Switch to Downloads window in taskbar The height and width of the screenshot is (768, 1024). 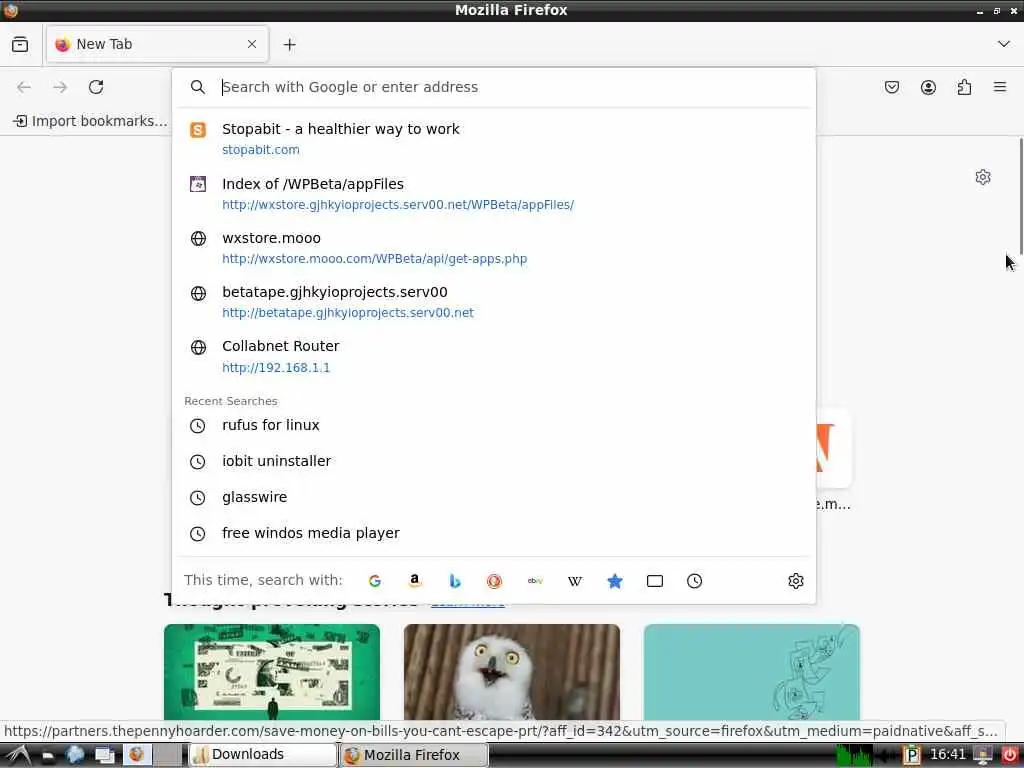tap(263, 754)
